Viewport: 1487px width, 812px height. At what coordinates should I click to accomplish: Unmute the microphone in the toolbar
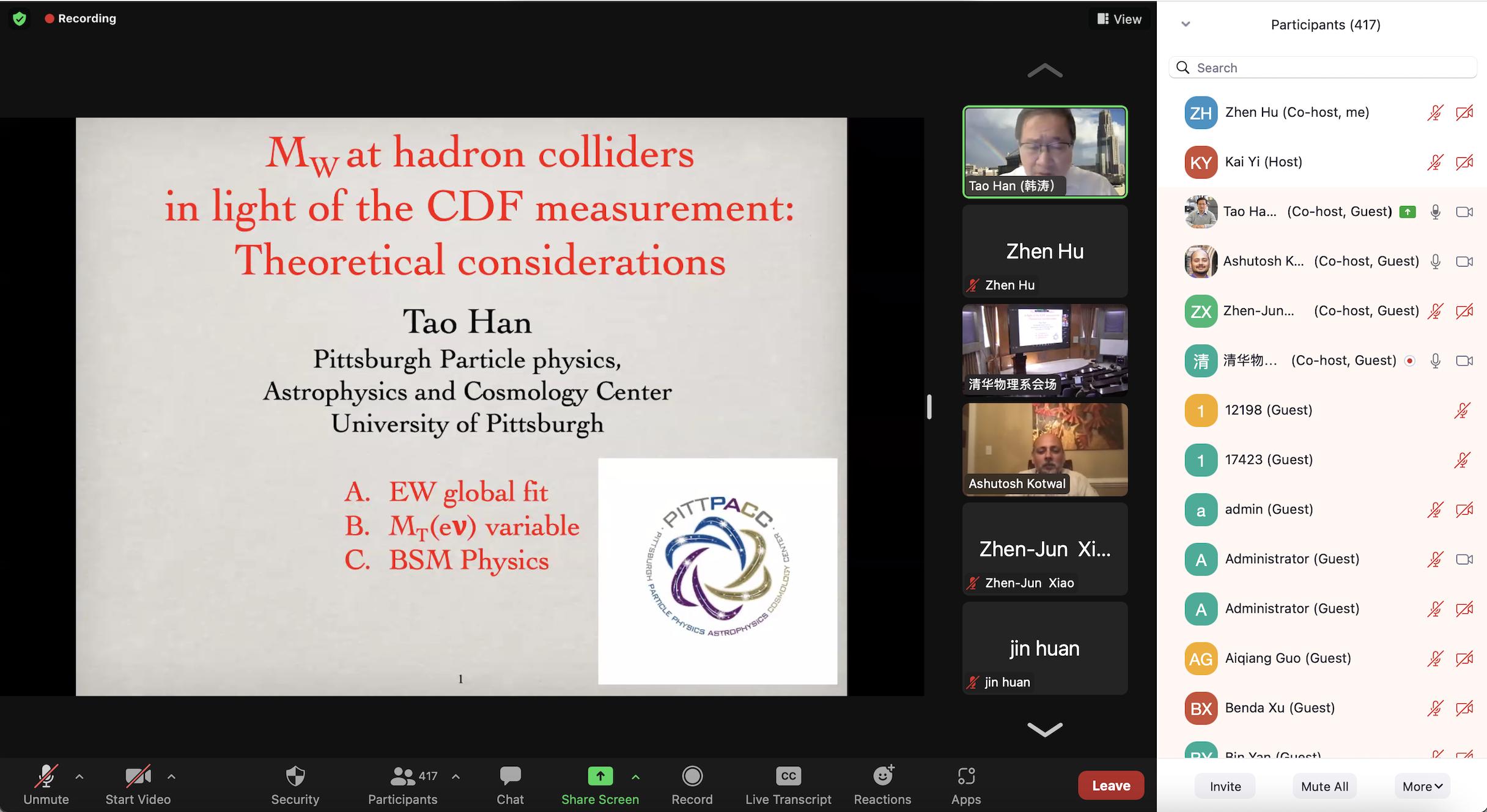[x=46, y=777]
